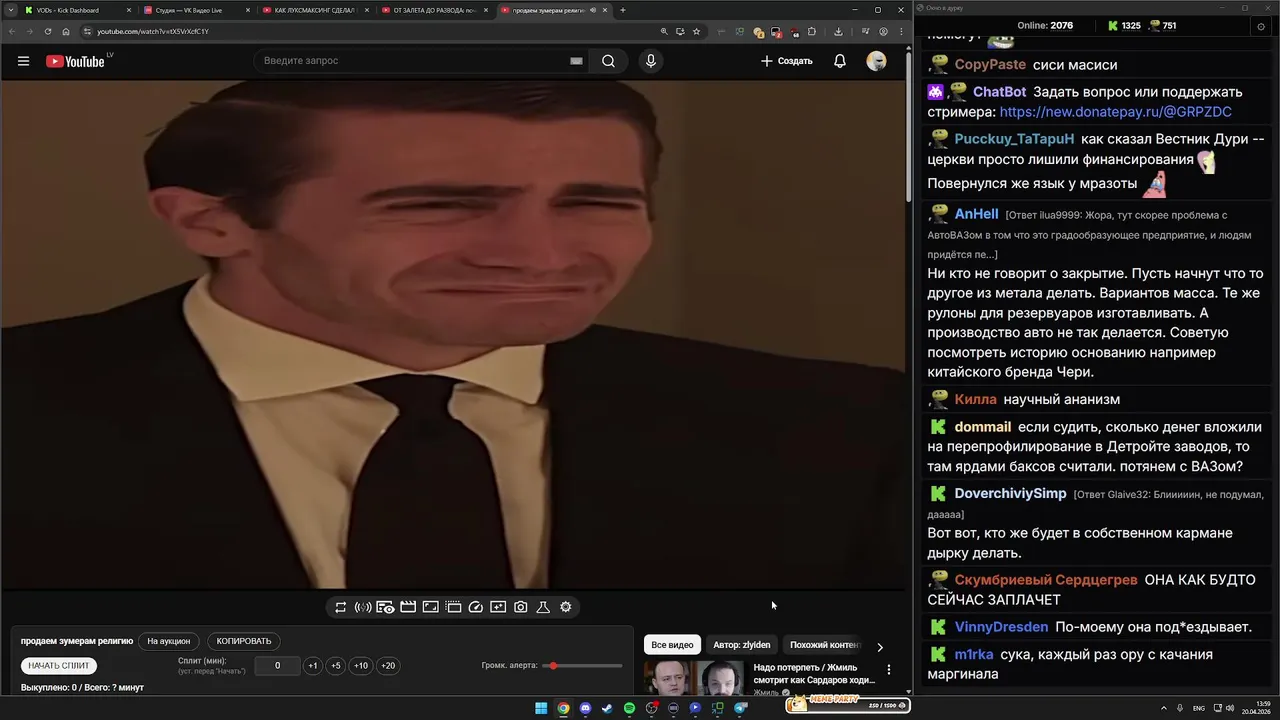
Task: Open the experiments flask icon
Action: 543,607
